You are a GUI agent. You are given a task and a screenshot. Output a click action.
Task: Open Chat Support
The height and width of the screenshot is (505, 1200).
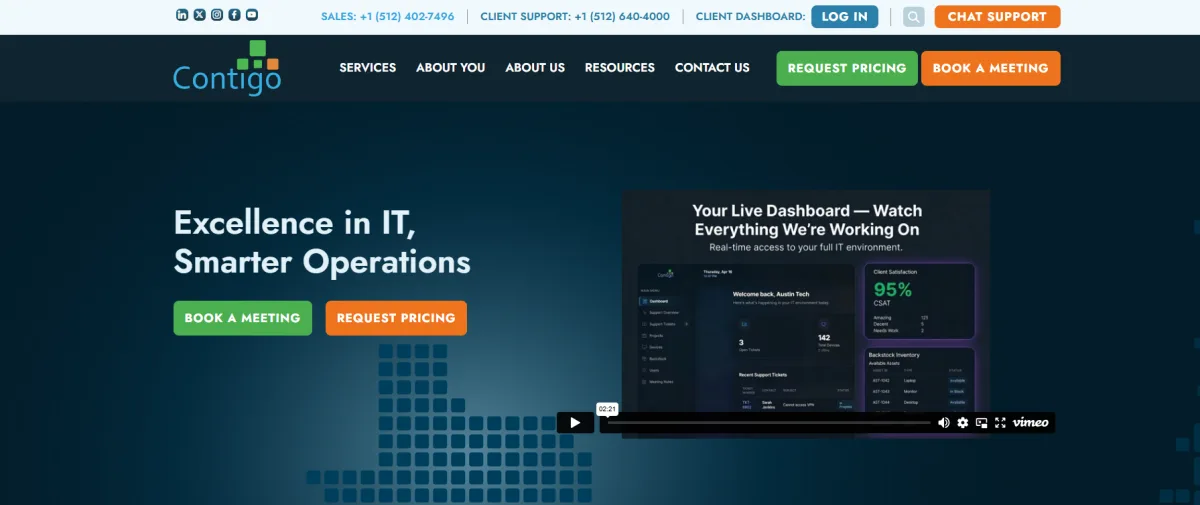[x=997, y=17]
